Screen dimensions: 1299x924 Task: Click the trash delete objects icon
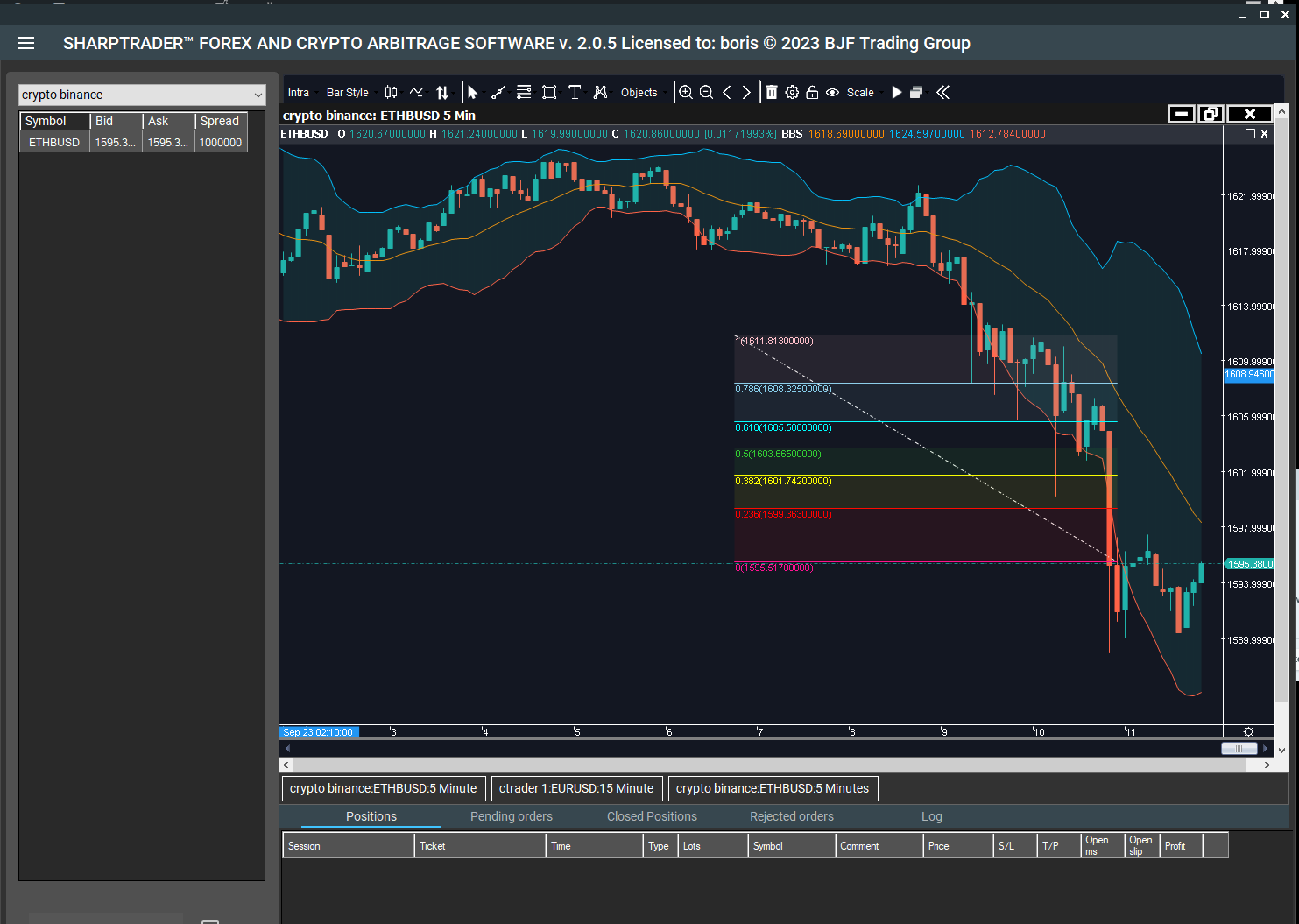click(x=772, y=92)
